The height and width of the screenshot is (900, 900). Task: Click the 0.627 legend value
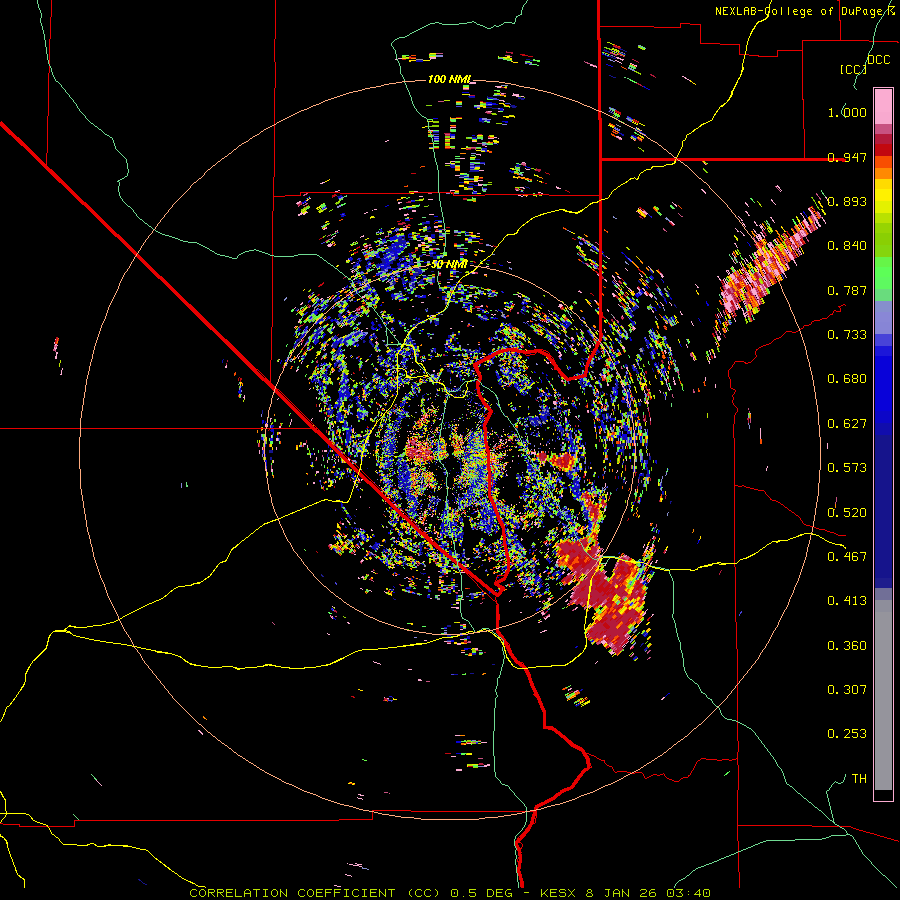pos(847,424)
